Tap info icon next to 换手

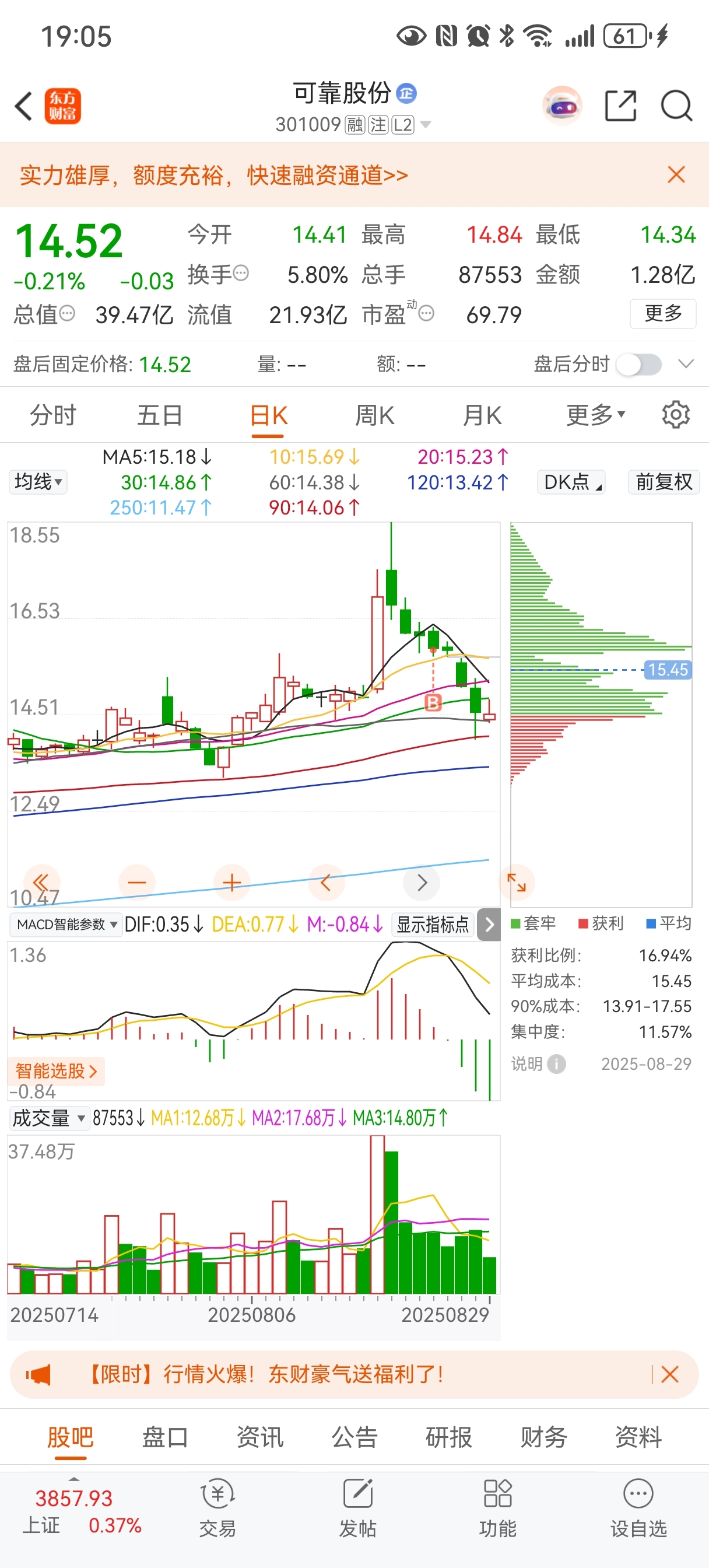pos(241,272)
